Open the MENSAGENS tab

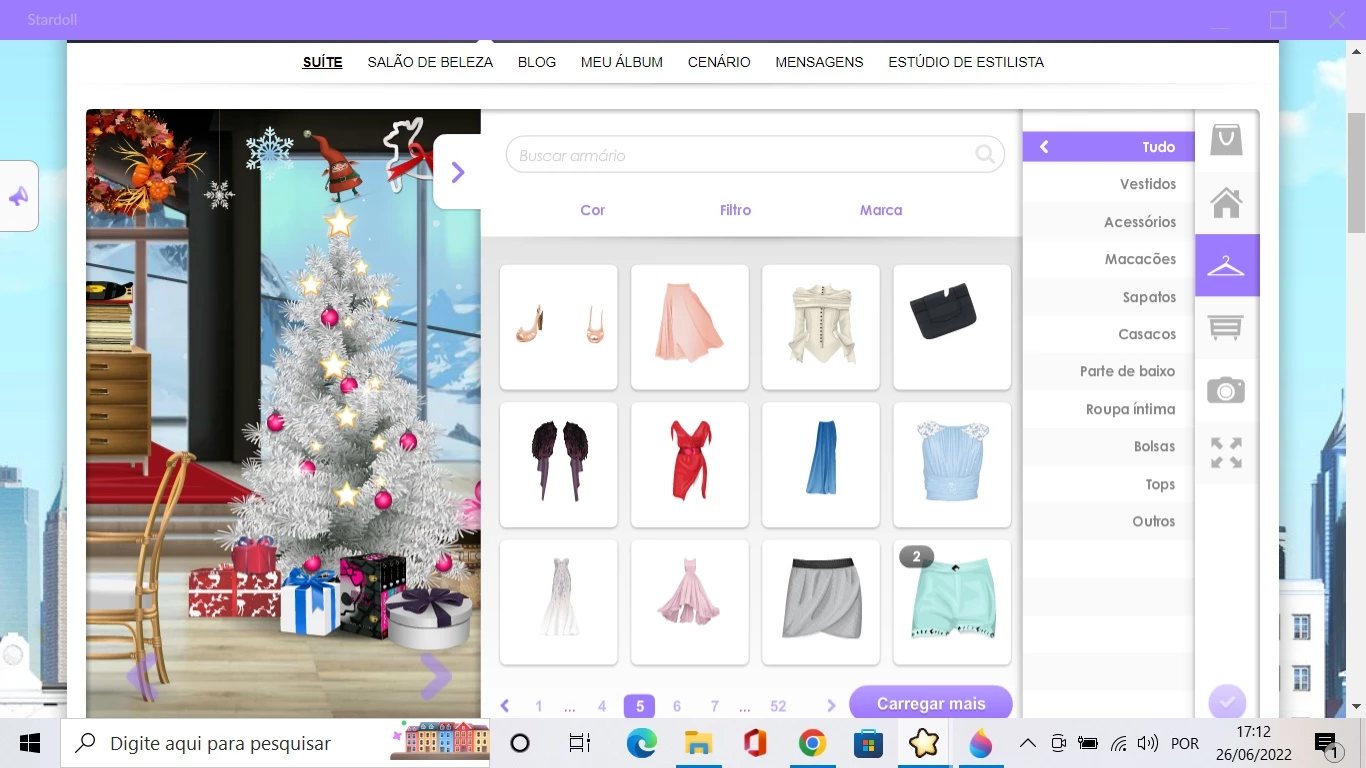[819, 62]
